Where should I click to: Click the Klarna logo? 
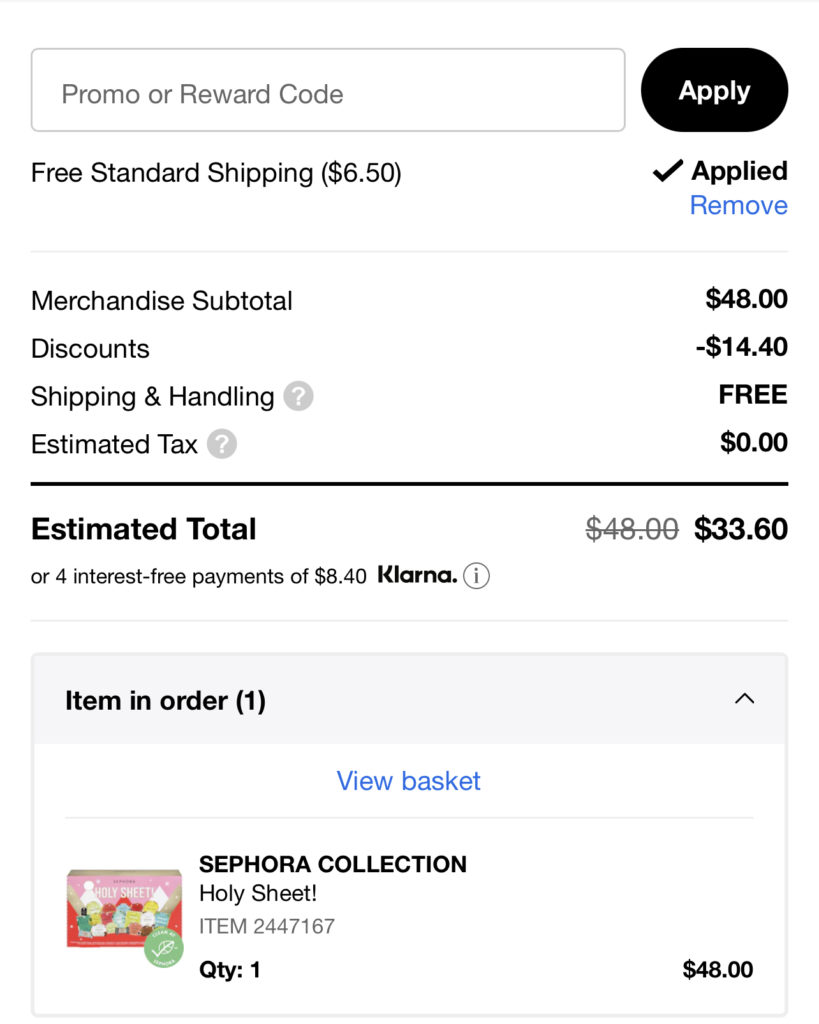(x=417, y=576)
